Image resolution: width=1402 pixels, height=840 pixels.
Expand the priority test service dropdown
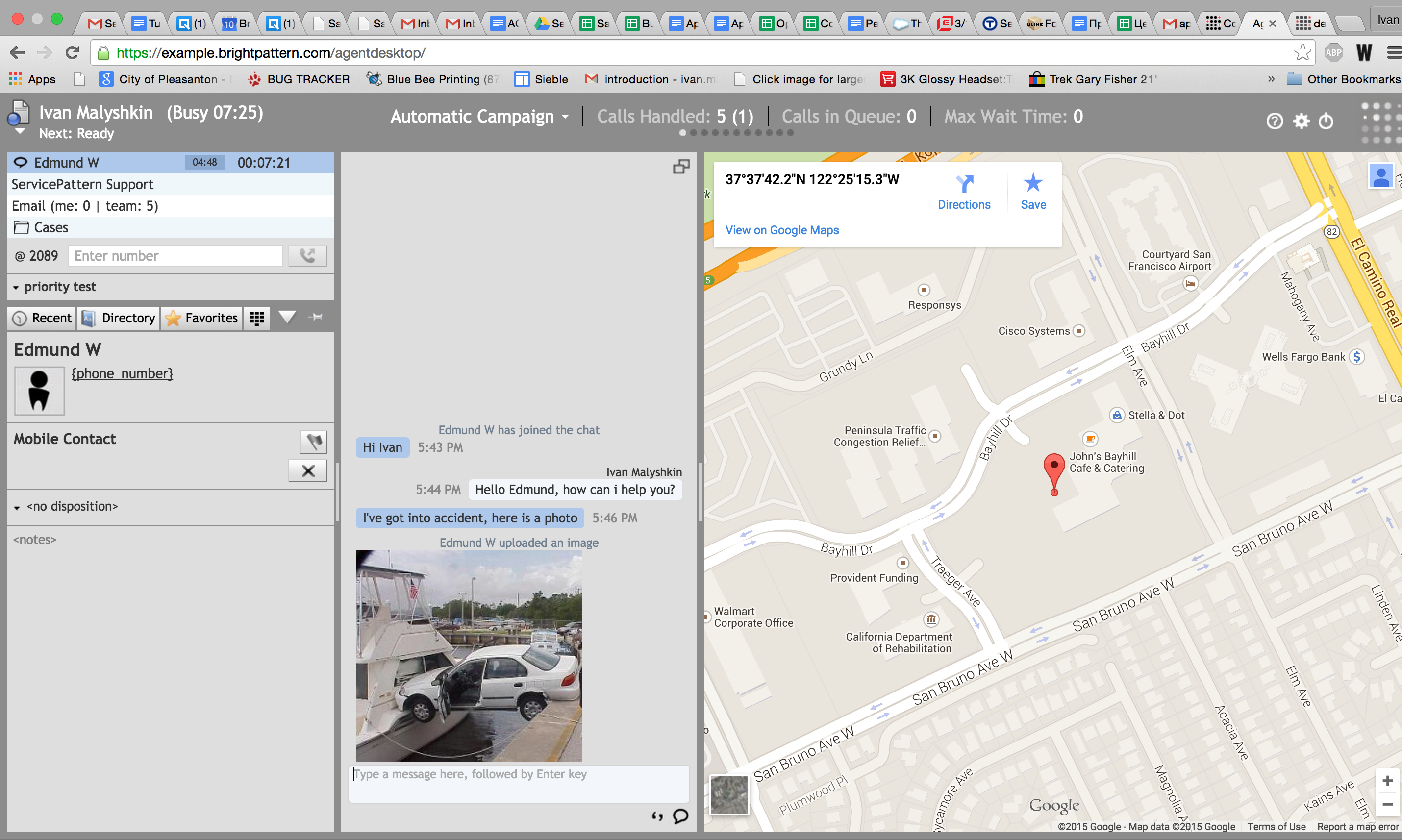pos(54,287)
